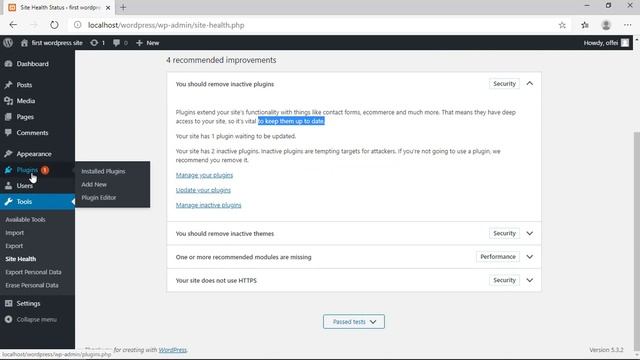Add page to favorites star icon

pyautogui.click(x=562, y=25)
